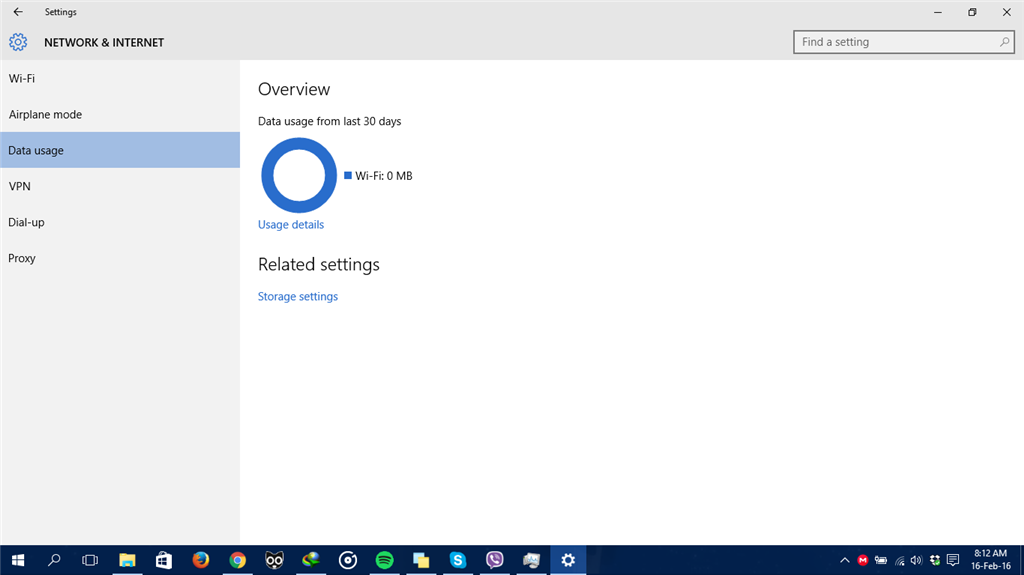
Task: Click the search magnifier in Find a setting
Action: pos(1004,42)
